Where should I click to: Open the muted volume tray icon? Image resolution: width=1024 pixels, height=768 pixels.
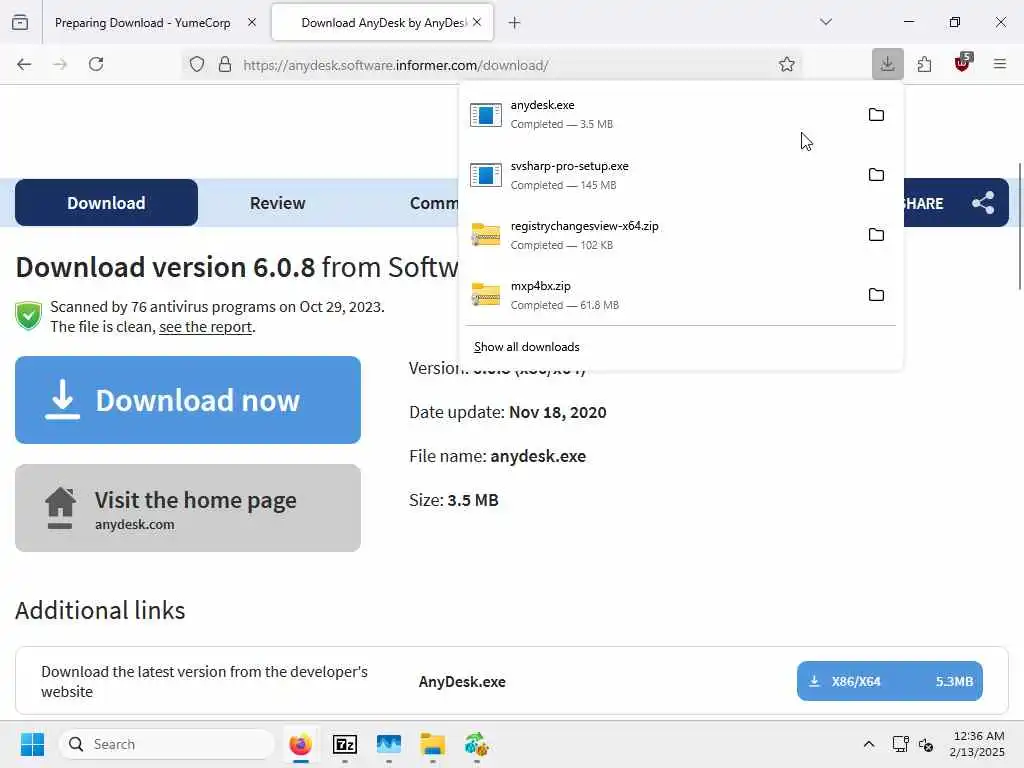[x=925, y=744]
